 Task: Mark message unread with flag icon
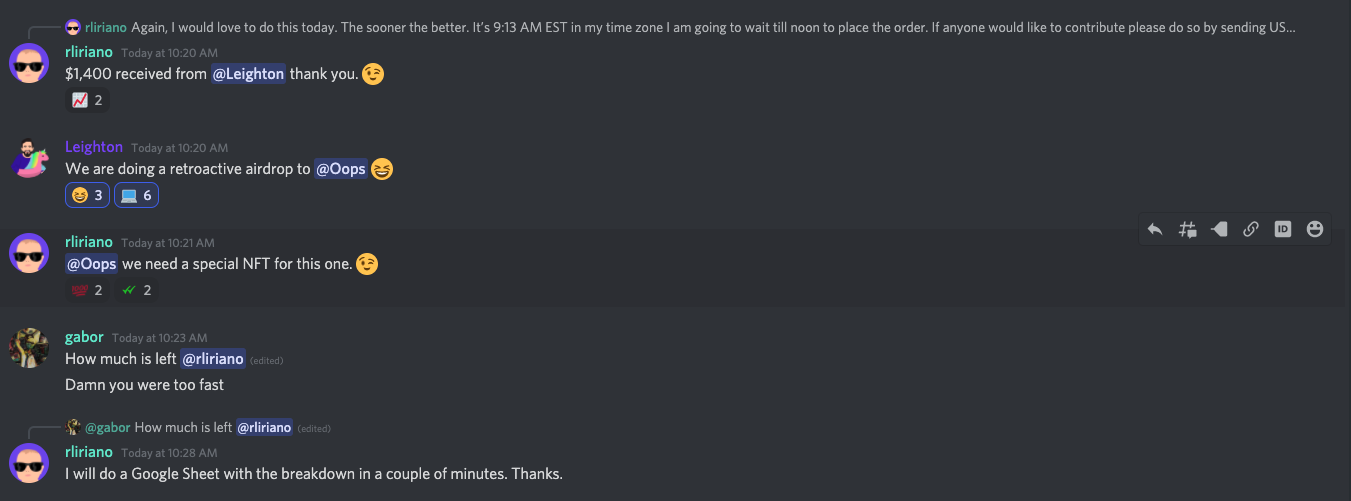click(1219, 229)
